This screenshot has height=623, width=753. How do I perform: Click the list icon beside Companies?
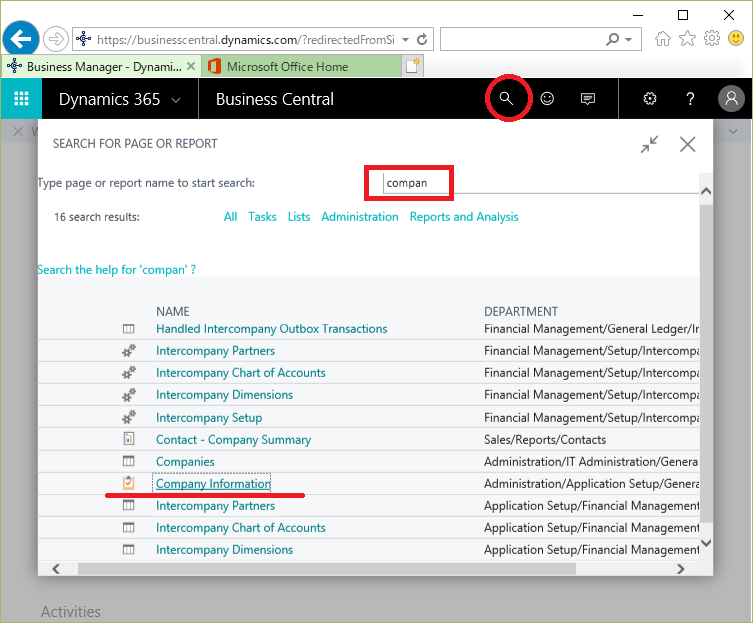click(128, 462)
